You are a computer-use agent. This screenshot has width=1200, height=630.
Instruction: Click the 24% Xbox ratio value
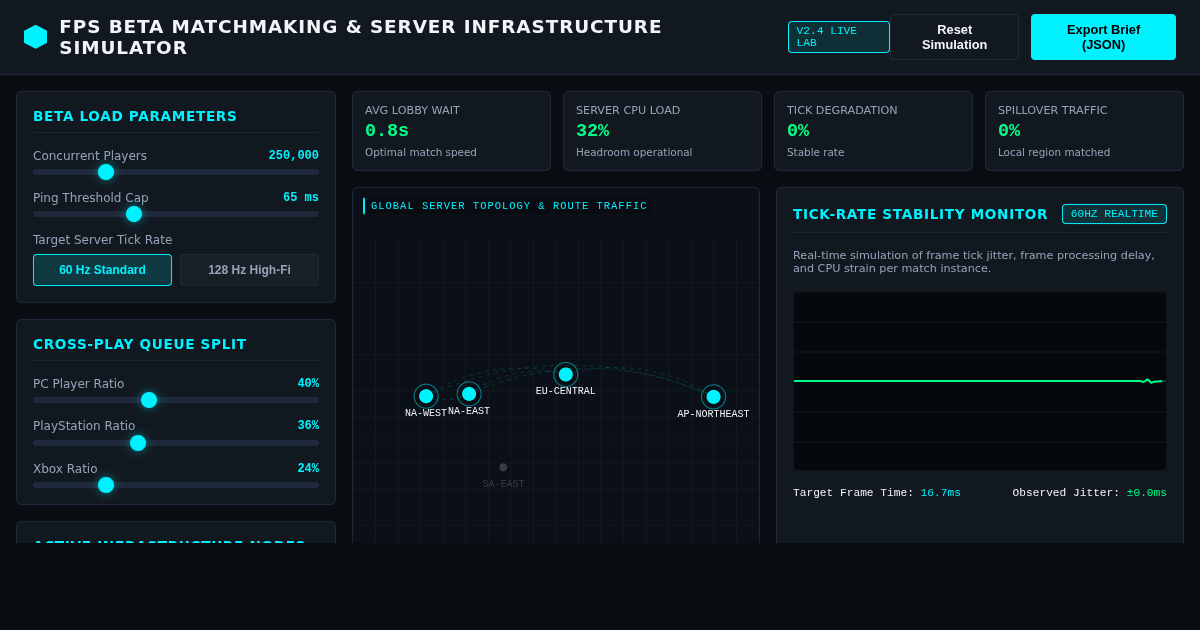(308, 469)
